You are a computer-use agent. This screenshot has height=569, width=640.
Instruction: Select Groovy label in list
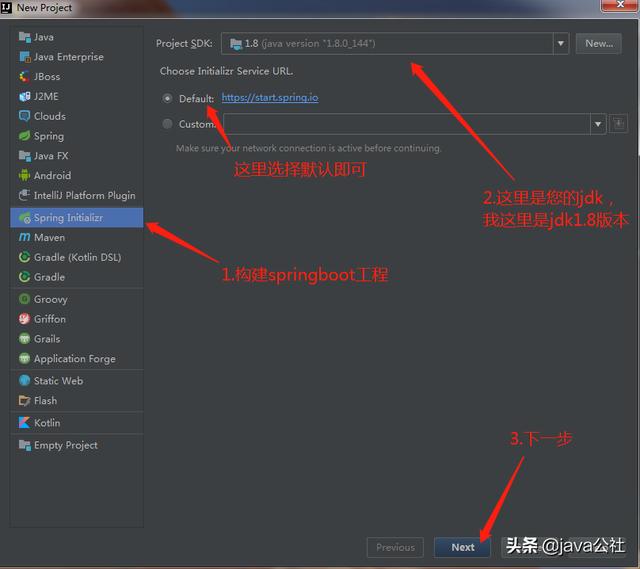51,300
